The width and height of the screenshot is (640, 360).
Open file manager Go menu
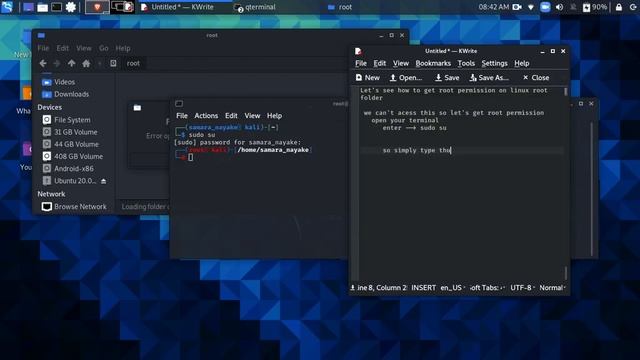104,48
